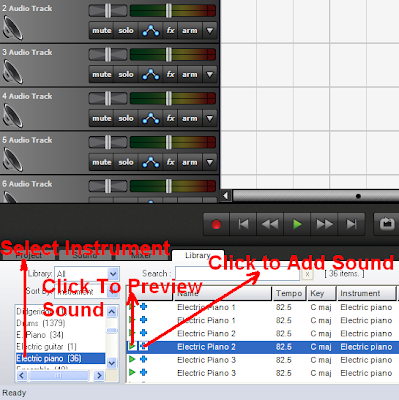Arm 4 Audio Track for recording

tap(190, 119)
